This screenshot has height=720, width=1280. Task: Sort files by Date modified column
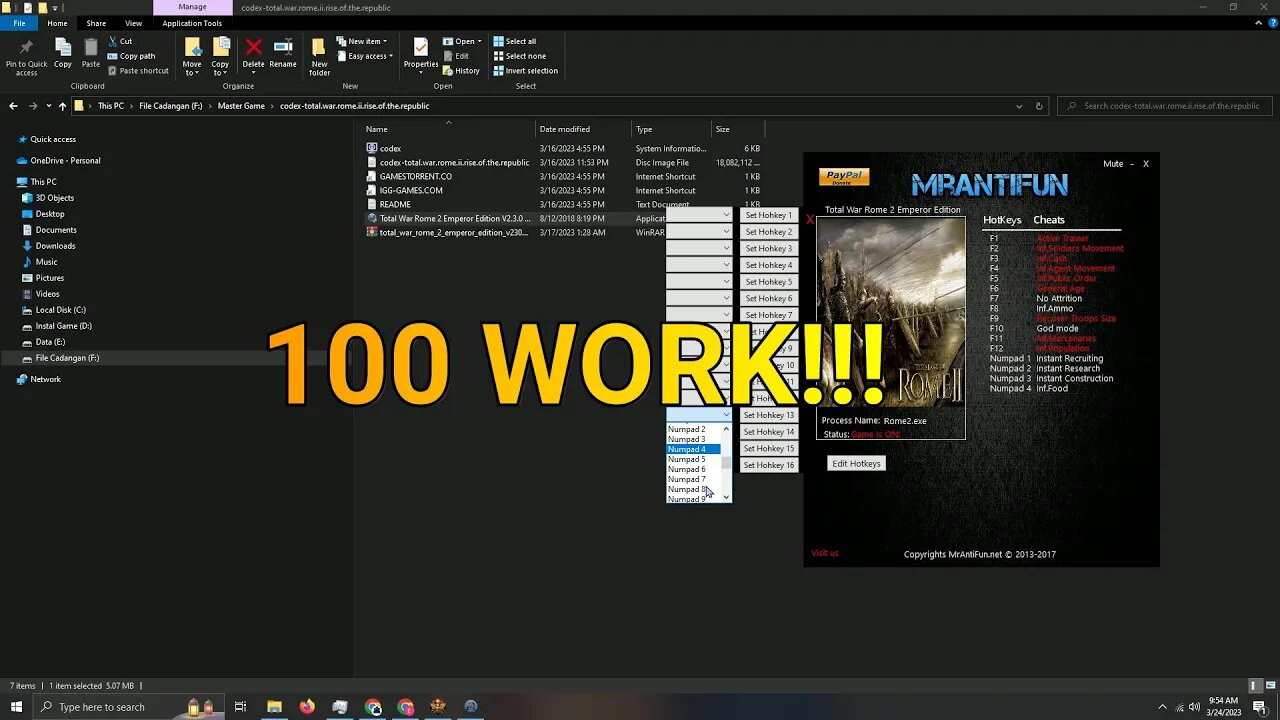[x=565, y=129]
